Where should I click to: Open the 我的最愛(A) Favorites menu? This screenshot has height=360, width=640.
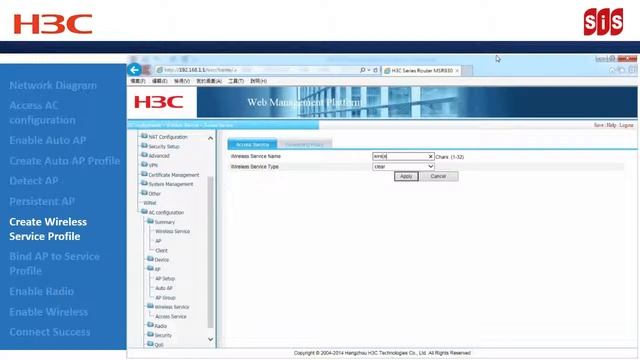209,81
